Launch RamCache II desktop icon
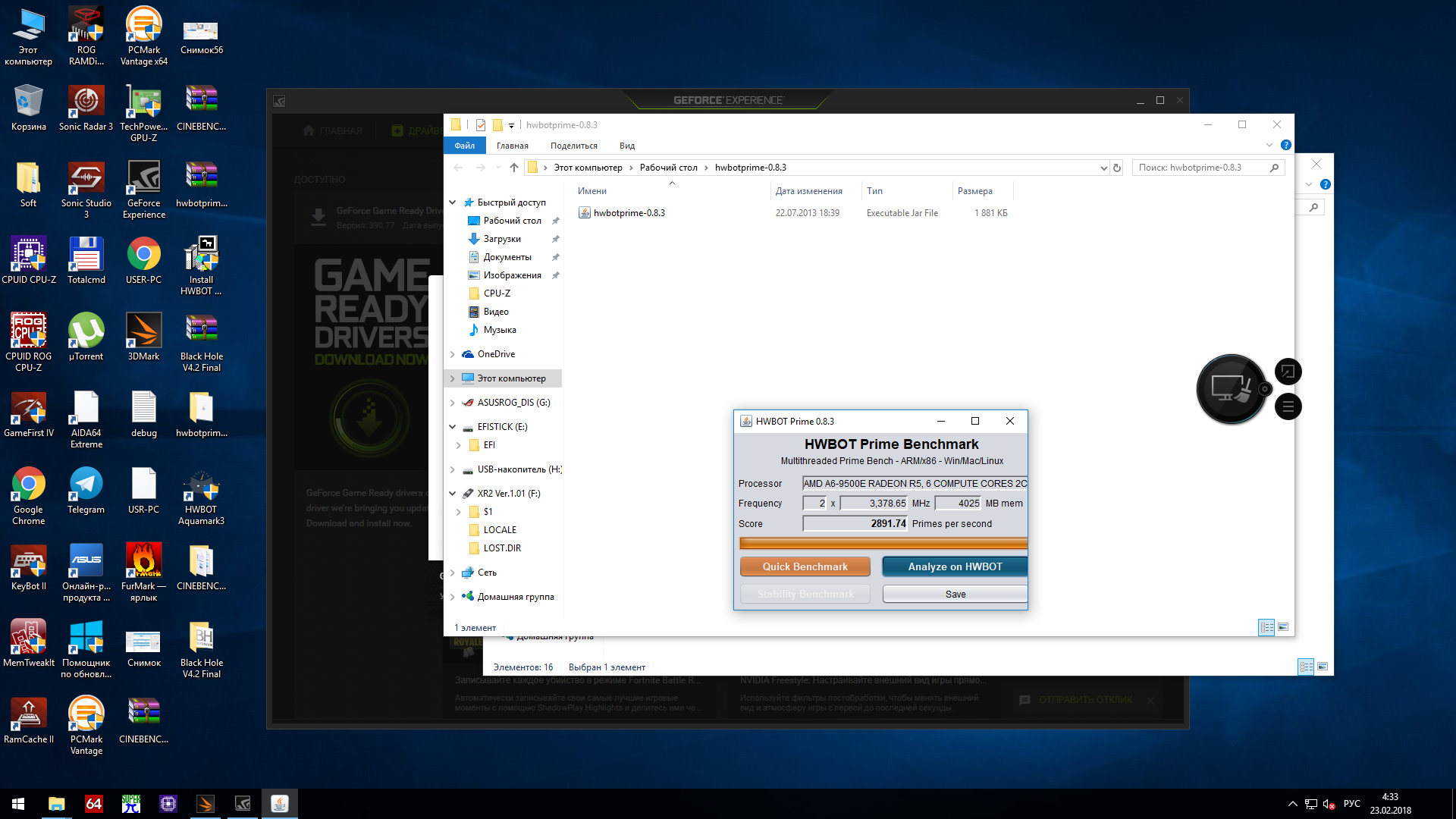The image size is (1456, 819). pos(28,720)
